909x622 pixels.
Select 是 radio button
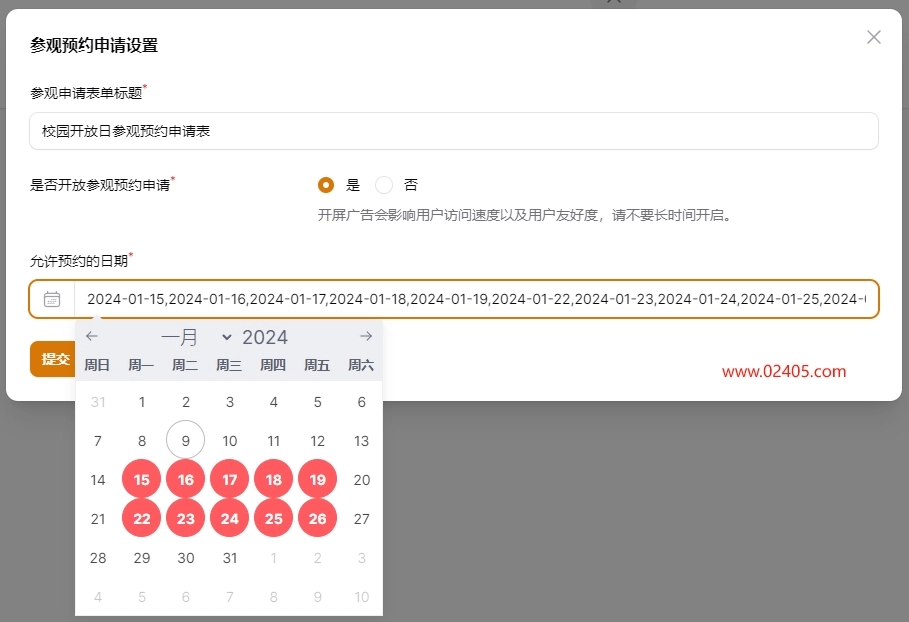(x=326, y=185)
